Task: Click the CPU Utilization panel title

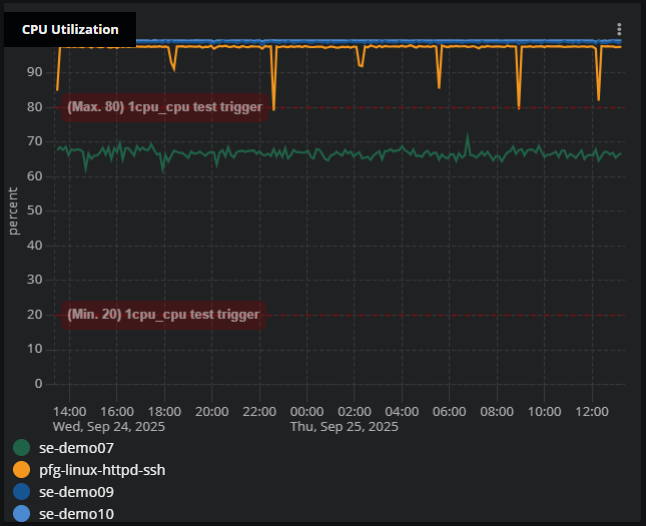Action: 70,30
